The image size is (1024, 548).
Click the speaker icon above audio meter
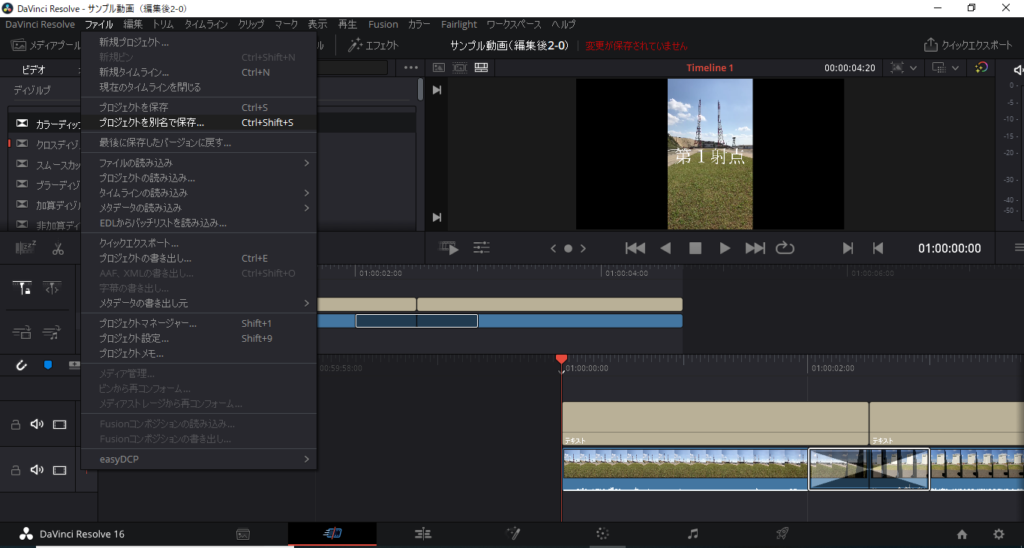pyautogui.click(x=1018, y=69)
